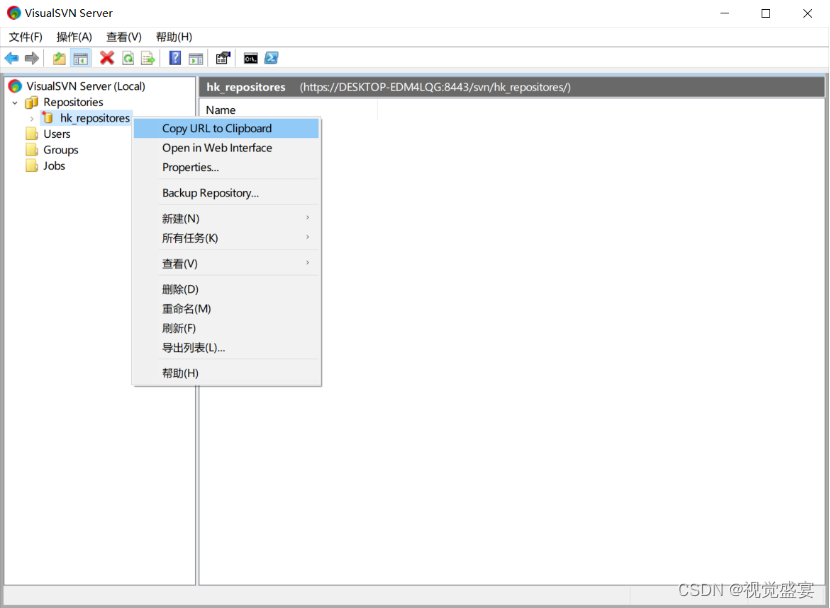Choose Copy URL to Clipboard
Image resolution: width=830 pixels, height=608 pixels.
point(227,129)
